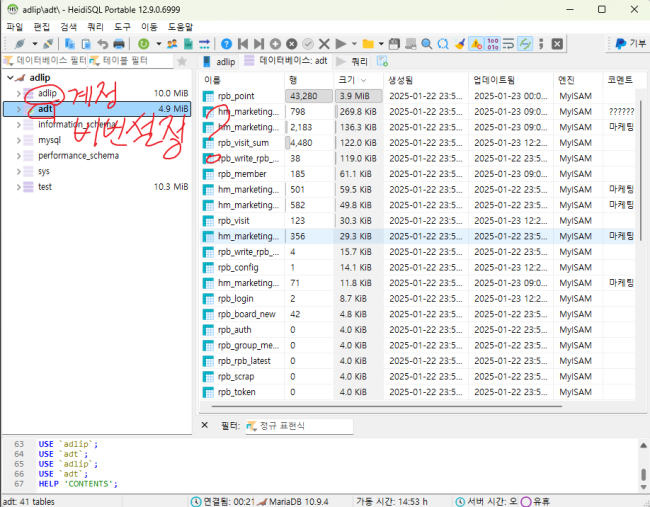Click the cancel editing X icon
The image size is (650, 507).
tap(324, 44)
